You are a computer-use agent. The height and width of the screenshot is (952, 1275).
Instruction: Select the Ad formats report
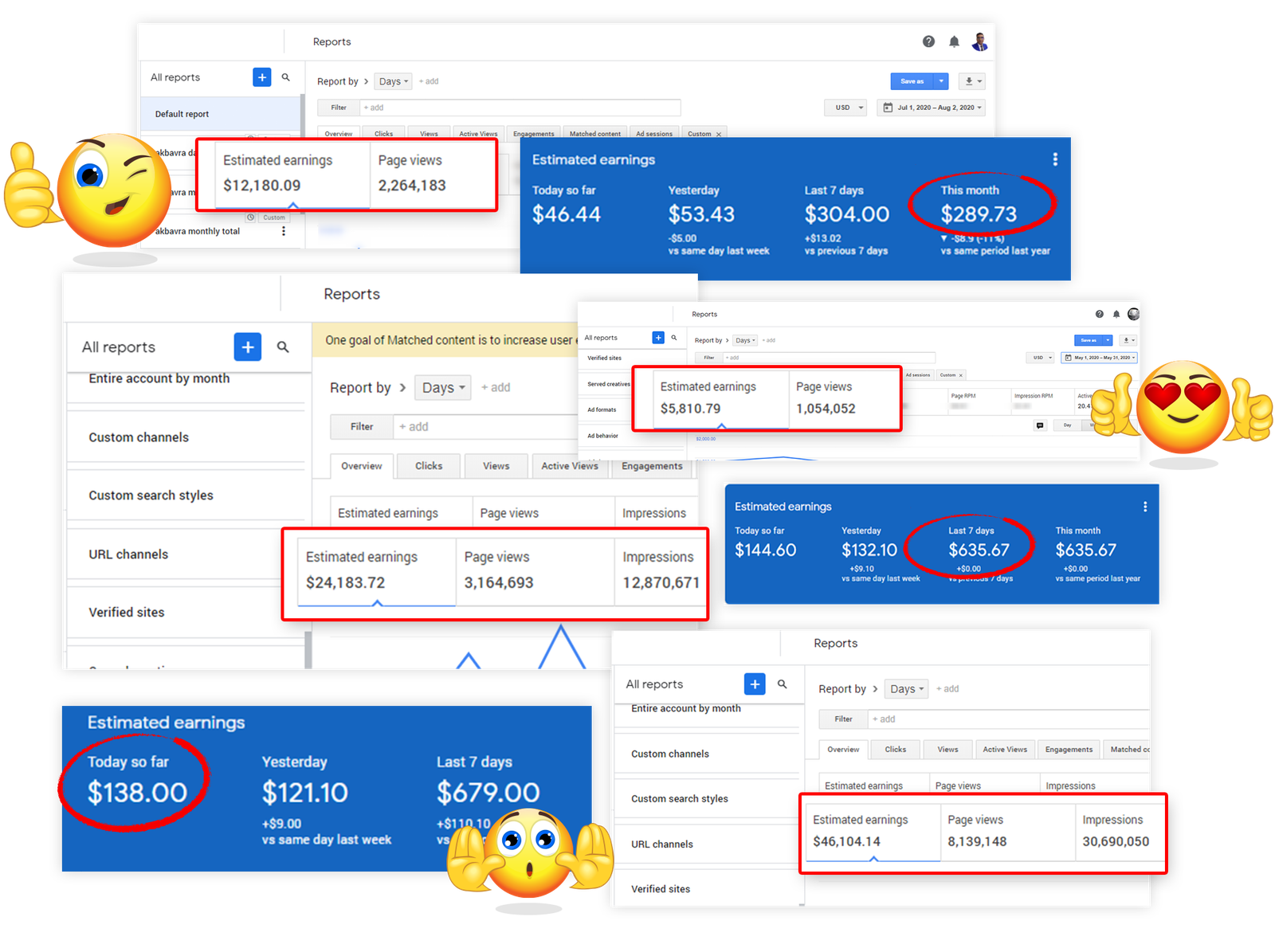click(602, 409)
